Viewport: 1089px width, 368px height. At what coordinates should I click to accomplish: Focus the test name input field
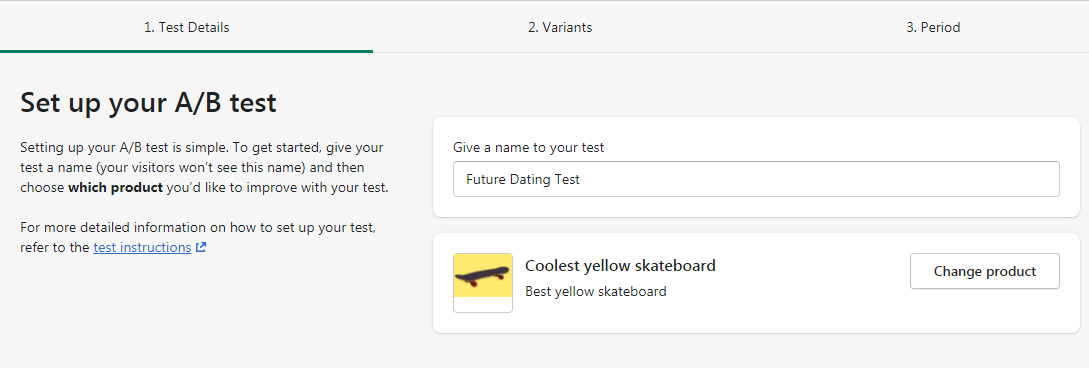[x=756, y=179]
